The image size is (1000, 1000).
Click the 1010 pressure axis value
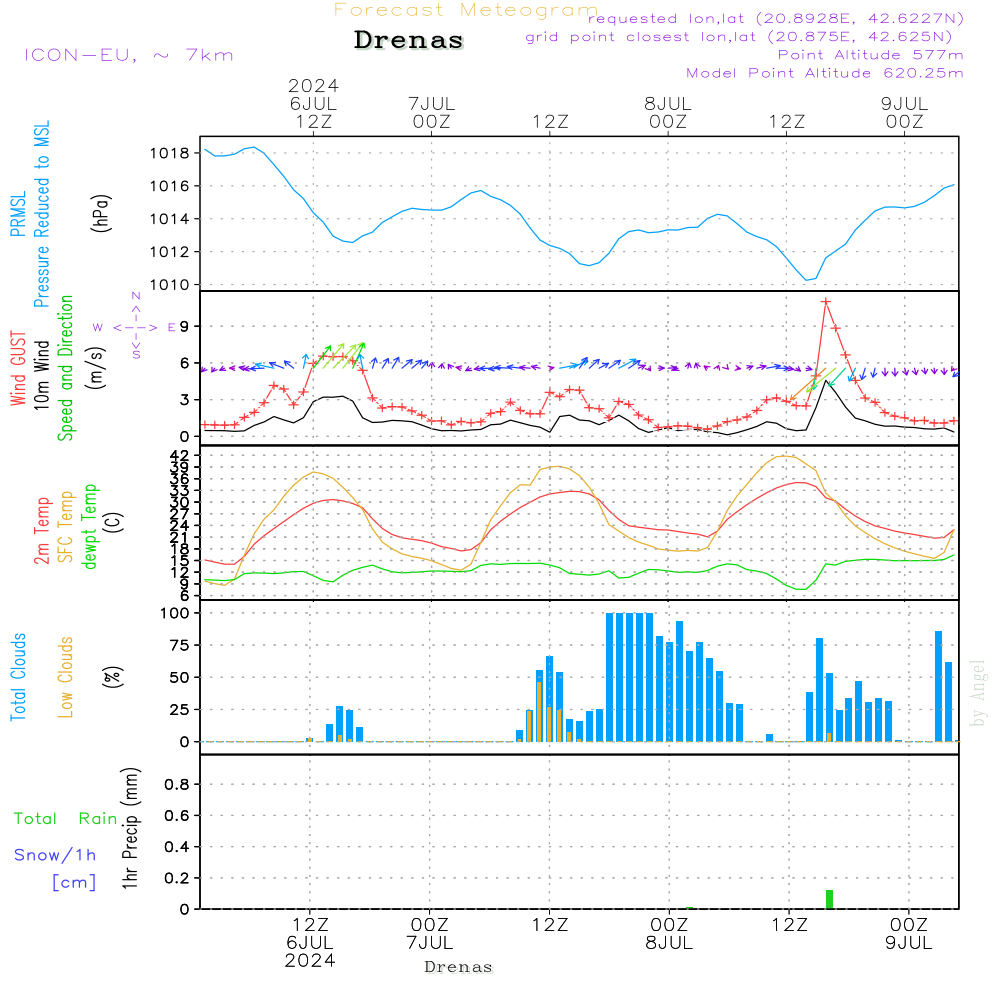click(170, 285)
